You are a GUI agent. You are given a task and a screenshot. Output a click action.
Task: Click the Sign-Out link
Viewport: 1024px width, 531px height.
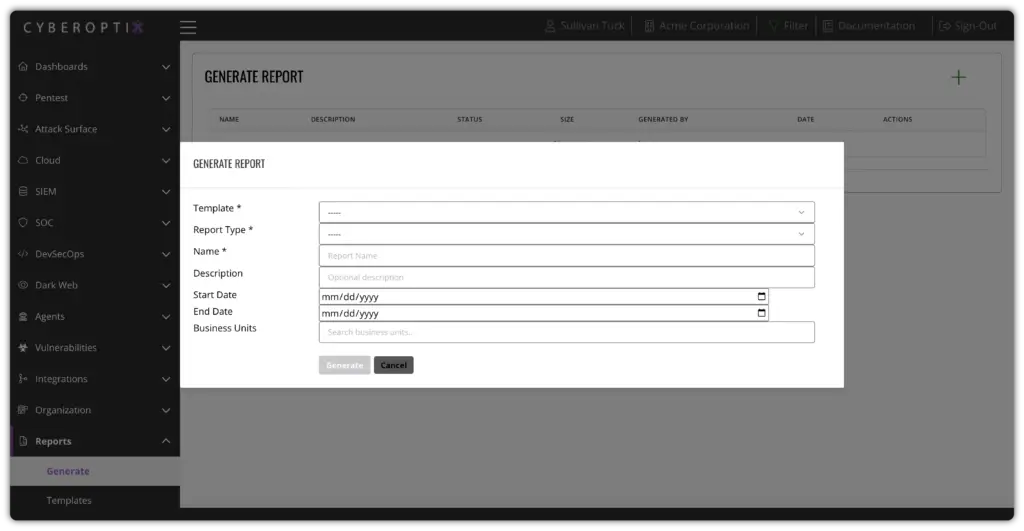pos(967,26)
